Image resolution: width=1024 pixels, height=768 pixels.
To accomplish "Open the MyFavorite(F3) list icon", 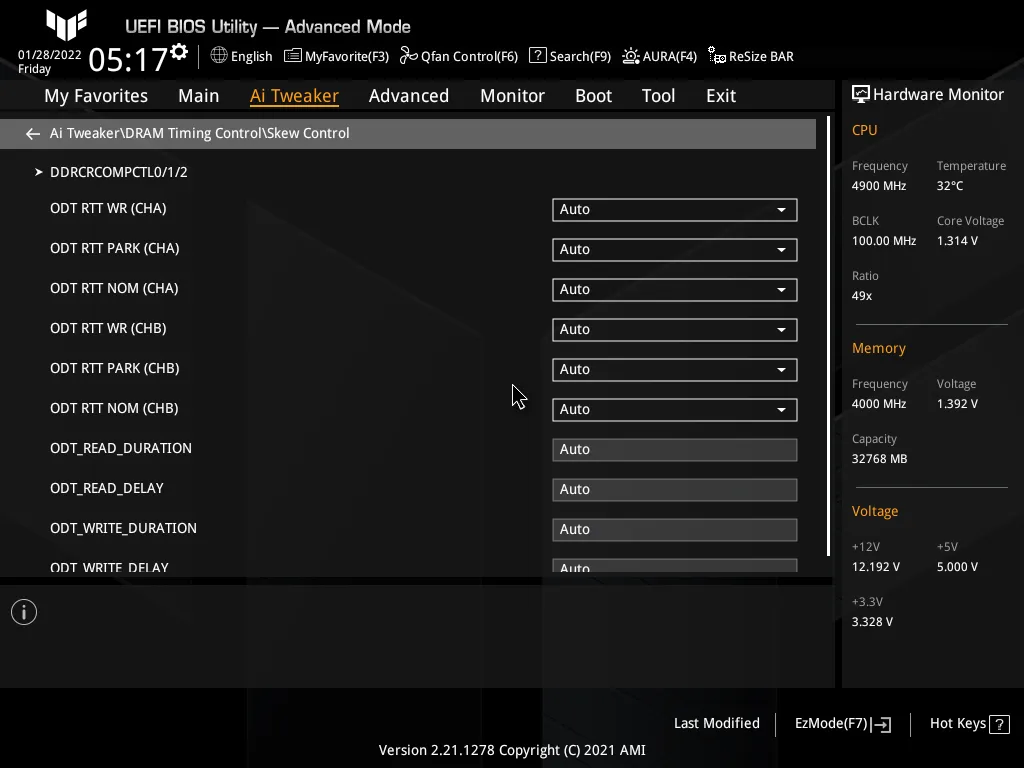I will (x=293, y=56).
